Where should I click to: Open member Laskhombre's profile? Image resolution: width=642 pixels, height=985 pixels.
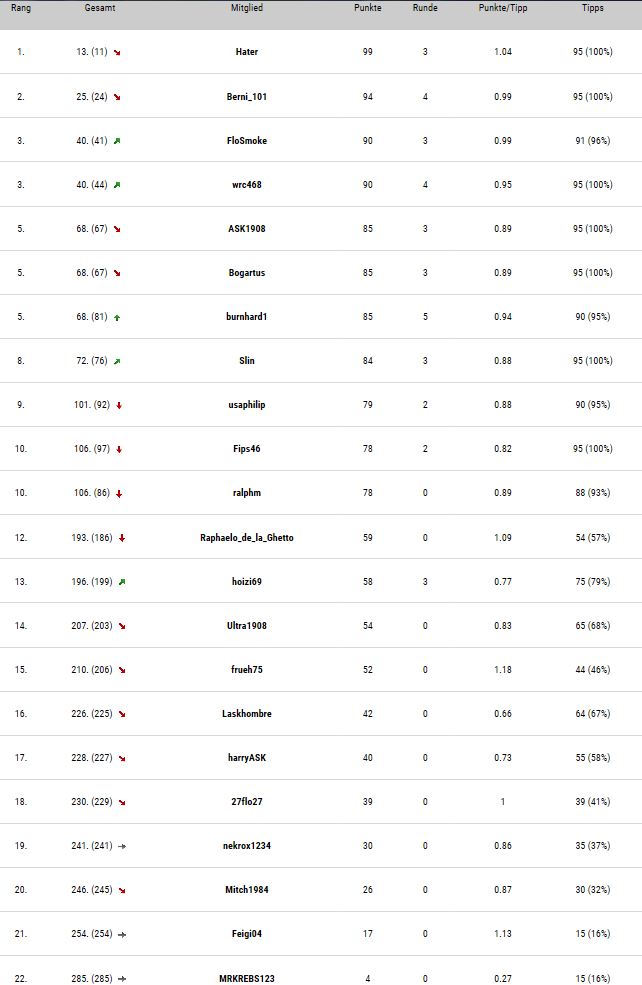coord(247,714)
